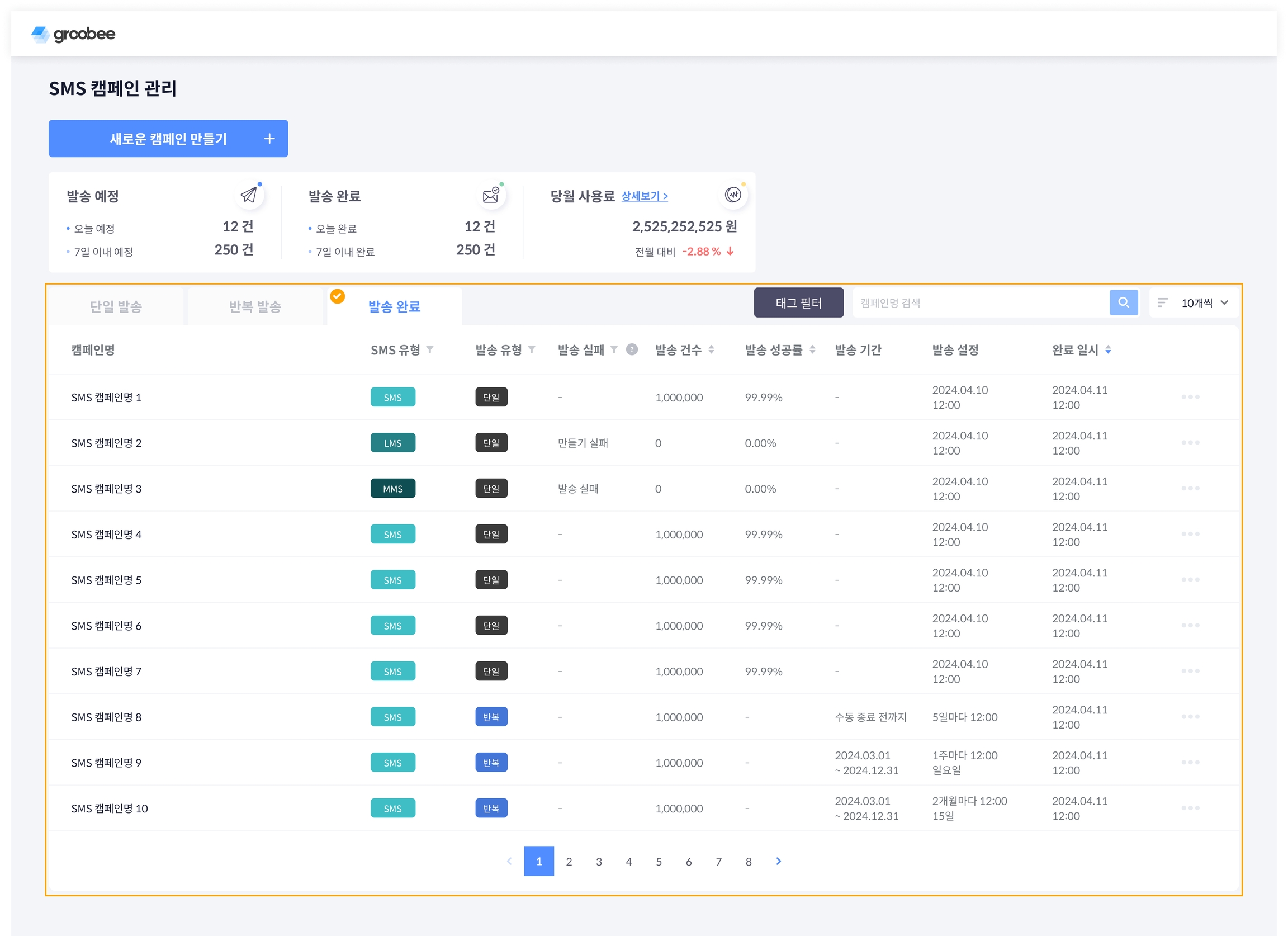Click the groobee logo
The width and height of the screenshot is (1288, 936).
pyautogui.click(x=73, y=34)
